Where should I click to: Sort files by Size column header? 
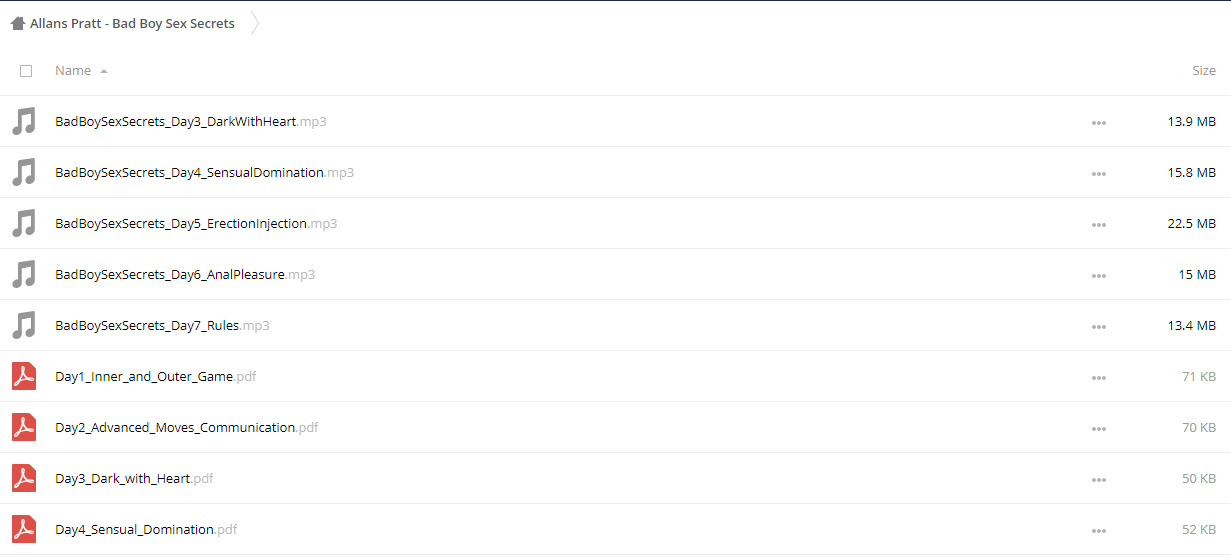click(x=1204, y=71)
